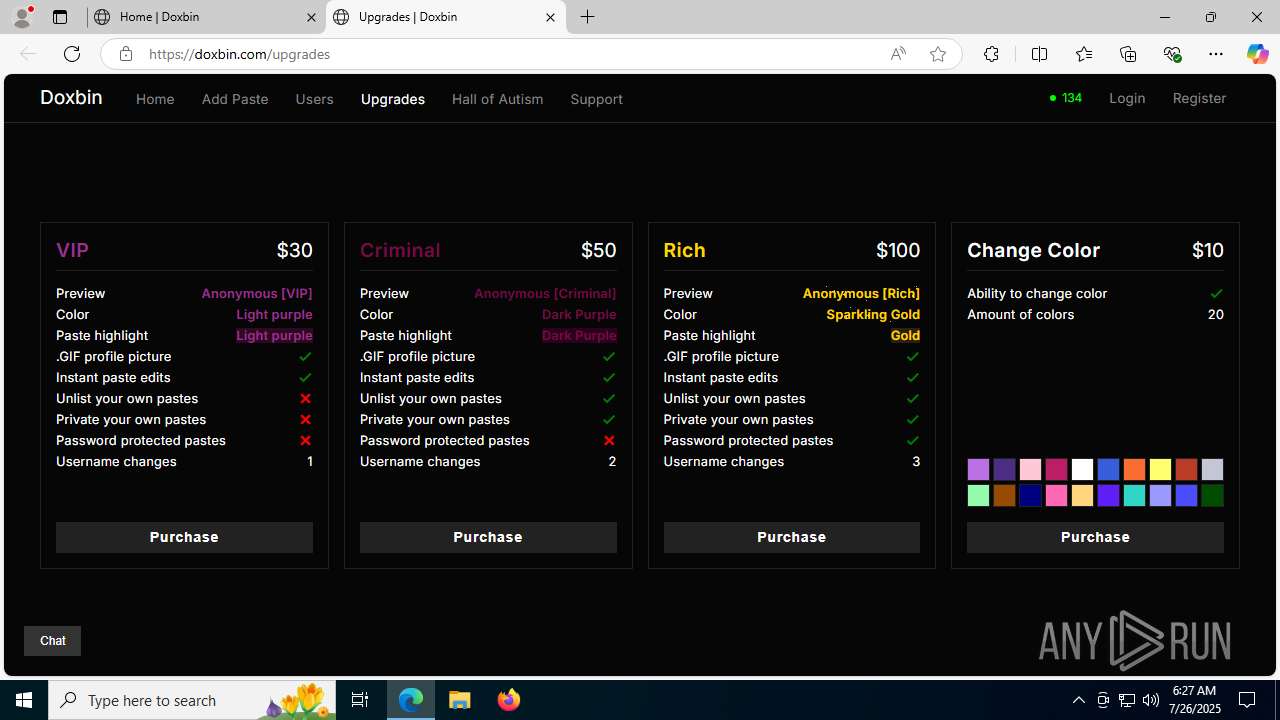Viewport: 1280px width, 720px height.
Task: Click Ability to change color checkmark
Action: click(1216, 293)
